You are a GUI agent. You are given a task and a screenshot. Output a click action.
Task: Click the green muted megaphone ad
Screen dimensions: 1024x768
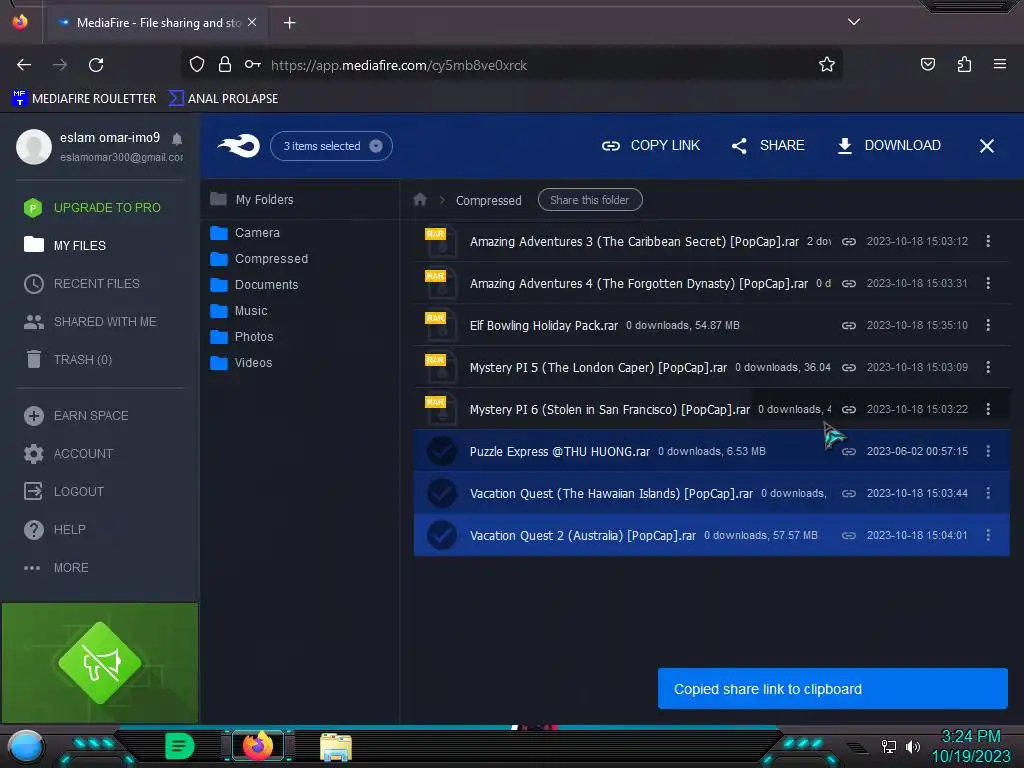(x=100, y=663)
